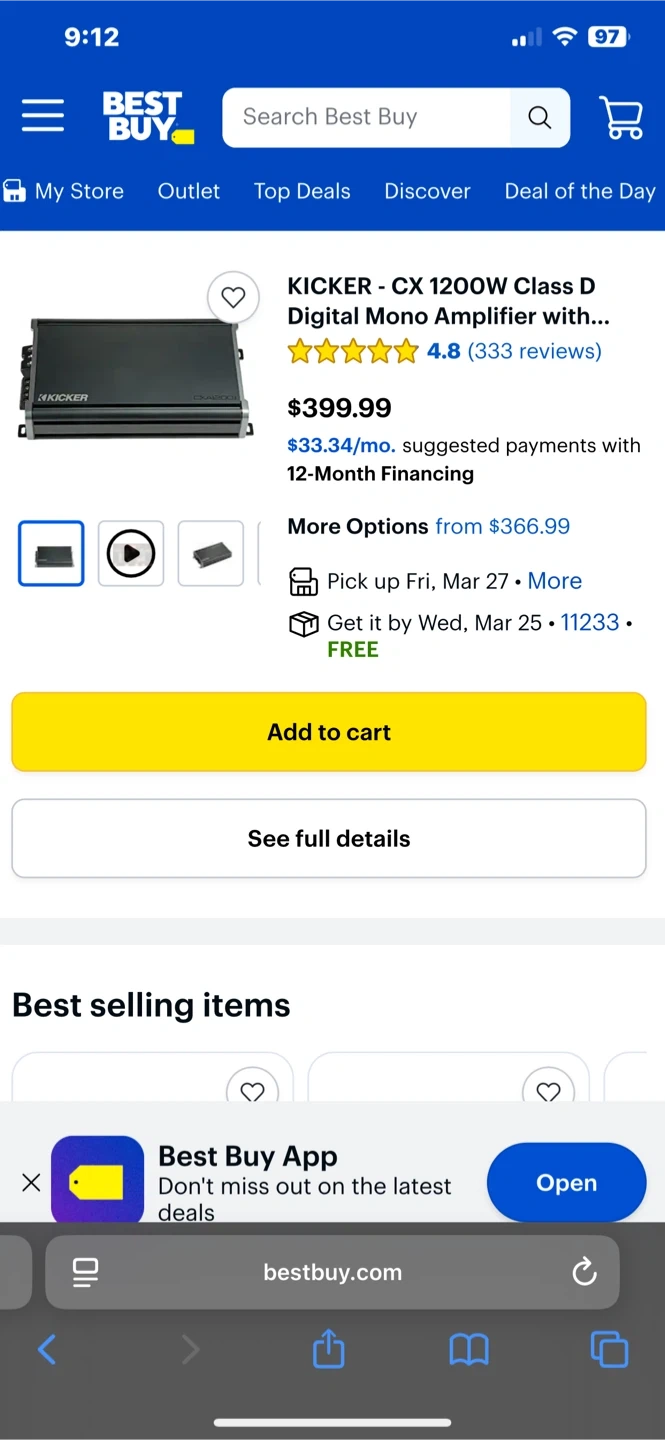665x1440 pixels.
Task: Change delivery ZIP code 11233
Action: tap(590, 622)
